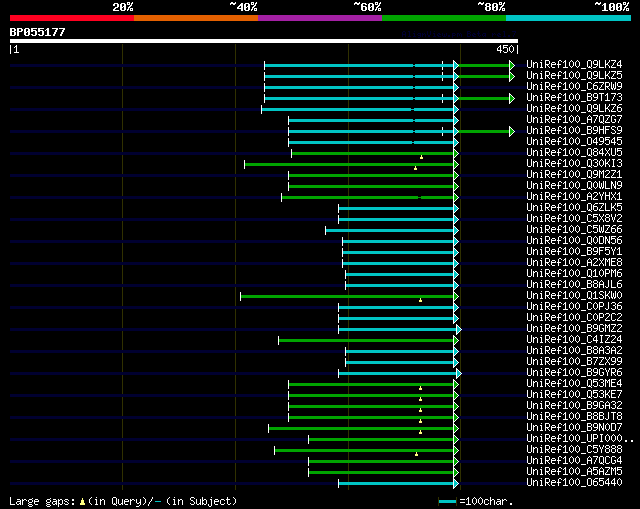Select the UniRef100_Q30KI3 label

coord(574,164)
